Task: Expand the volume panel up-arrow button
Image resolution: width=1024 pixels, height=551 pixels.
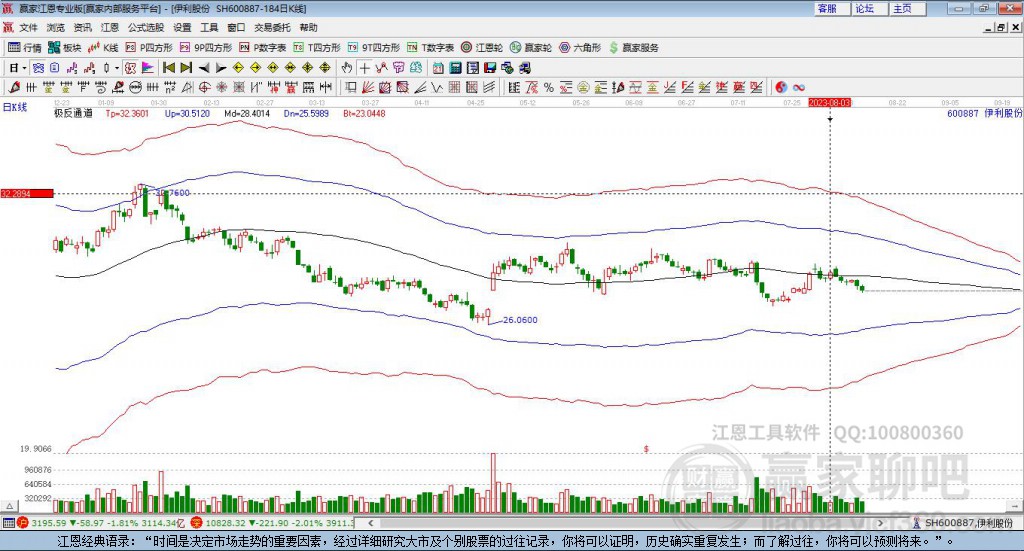Action: point(9,506)
